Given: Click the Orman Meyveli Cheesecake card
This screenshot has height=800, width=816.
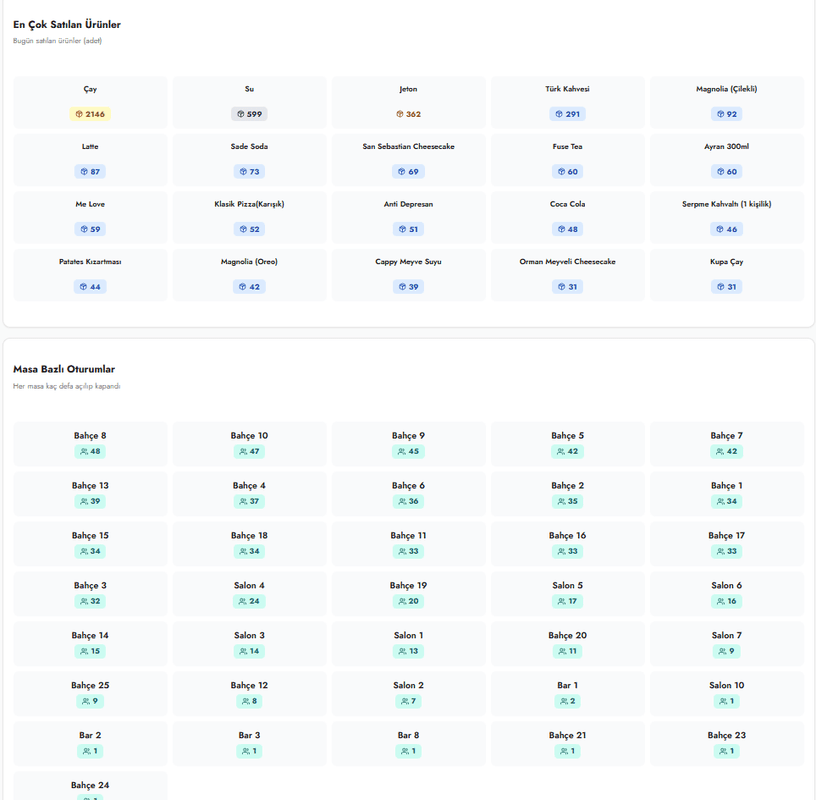Looking at the screenshot, I should coord(567,274).
